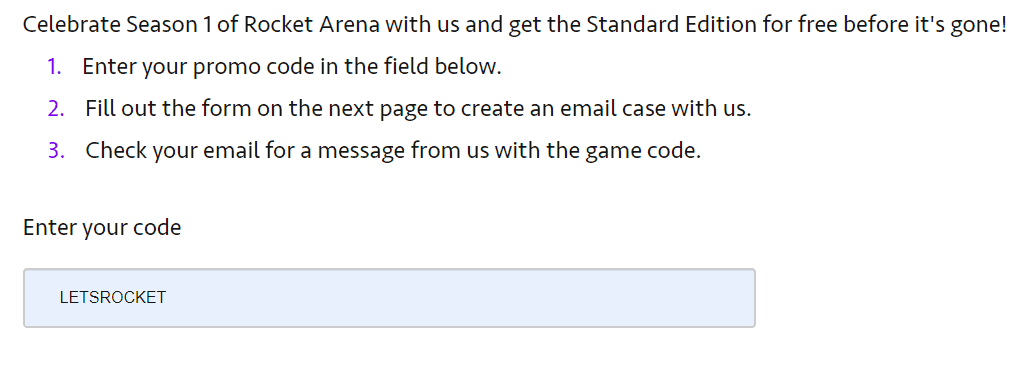Click the words 'Rocket Arena' in the heading

tap(311, 25)
